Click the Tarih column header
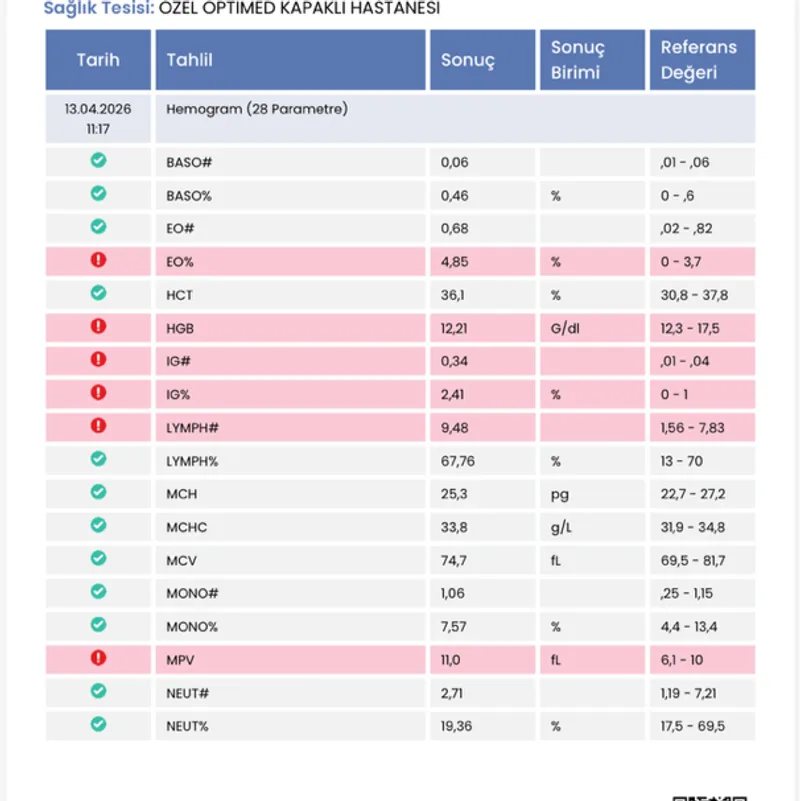 [98, 60]
